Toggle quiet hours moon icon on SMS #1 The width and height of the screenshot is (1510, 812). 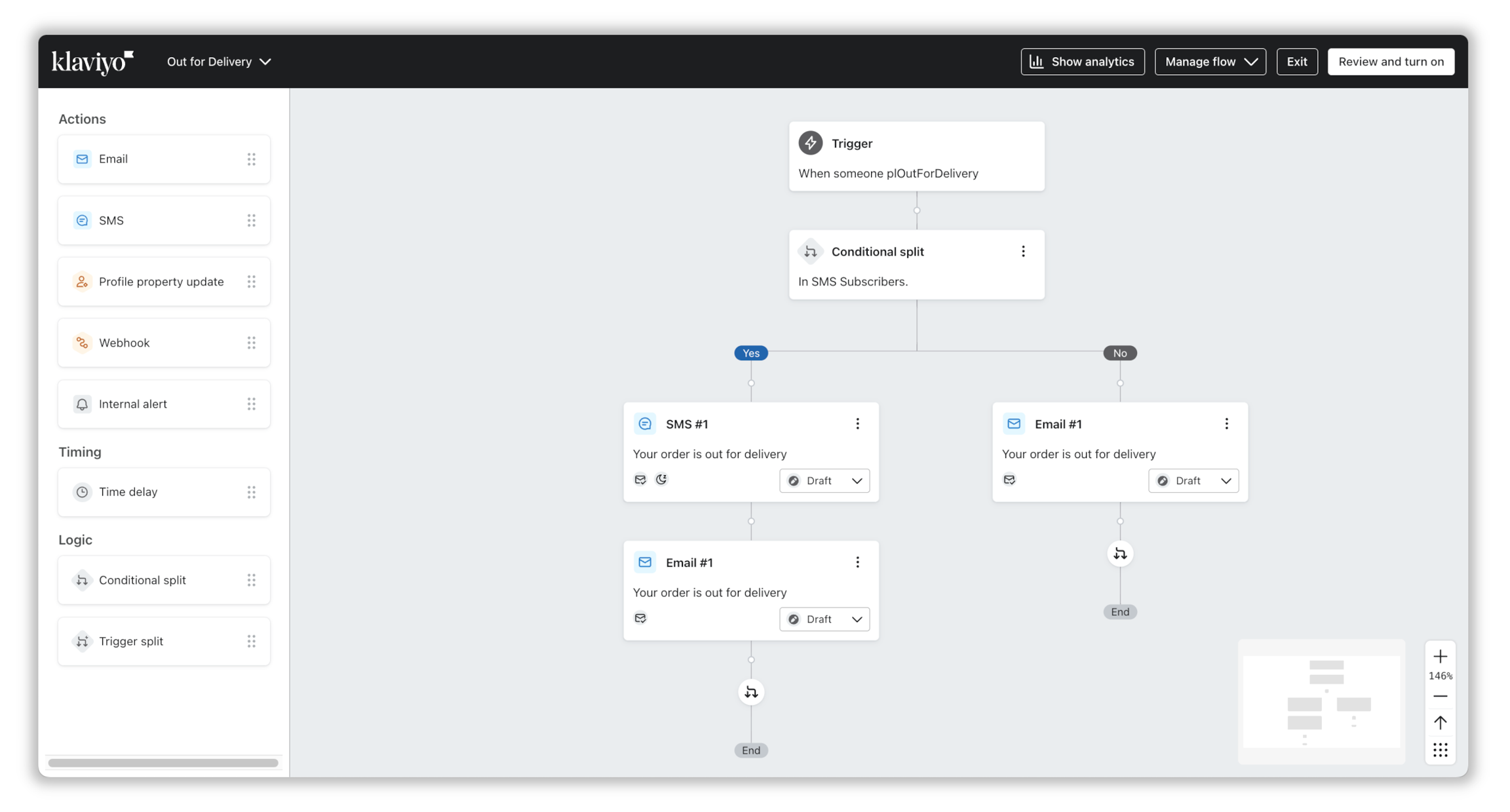tap(661, 479)
